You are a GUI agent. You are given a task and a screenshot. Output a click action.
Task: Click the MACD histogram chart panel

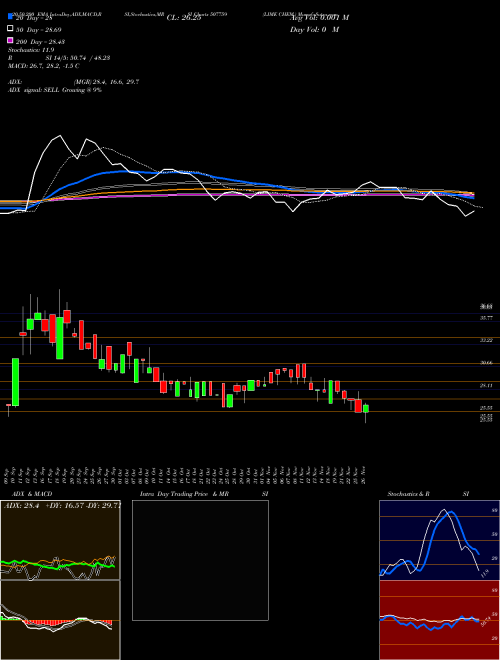[60, 620]
